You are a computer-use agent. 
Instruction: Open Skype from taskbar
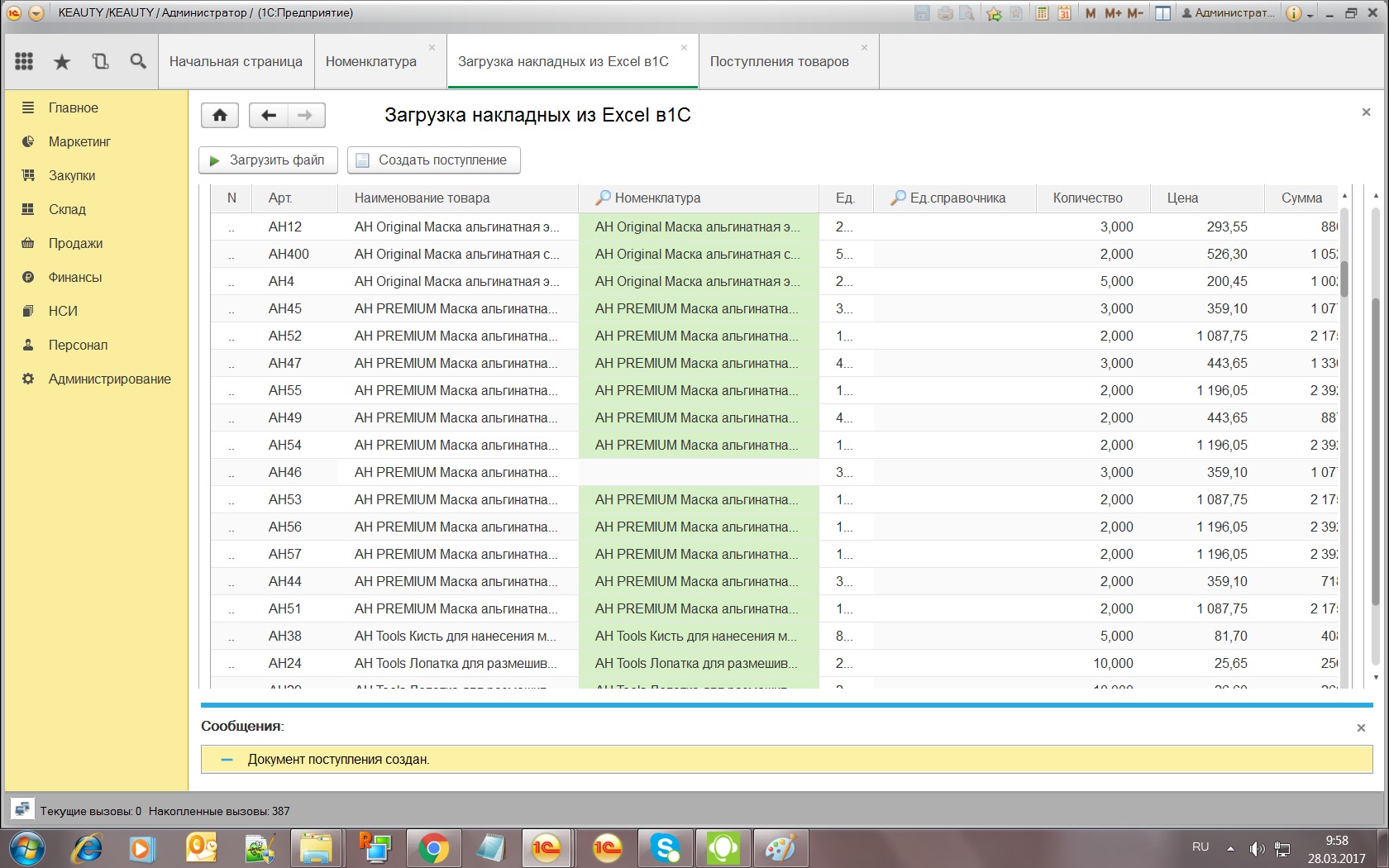(665, 849)
